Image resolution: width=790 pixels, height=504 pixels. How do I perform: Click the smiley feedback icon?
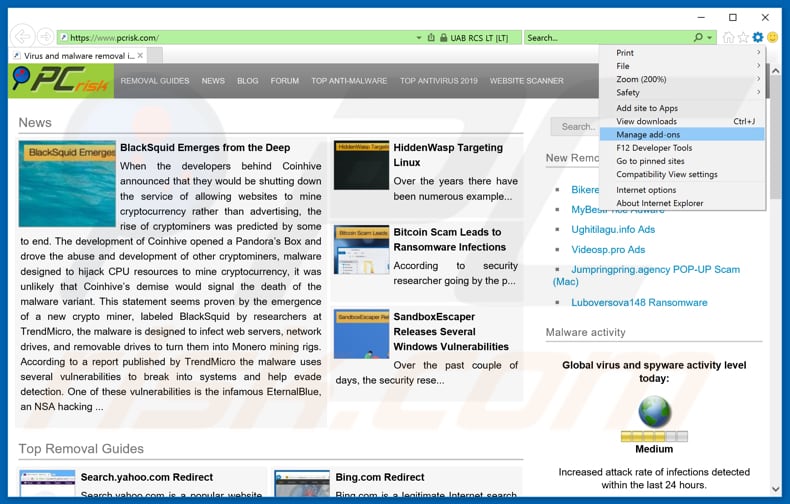tap(772, 37)
